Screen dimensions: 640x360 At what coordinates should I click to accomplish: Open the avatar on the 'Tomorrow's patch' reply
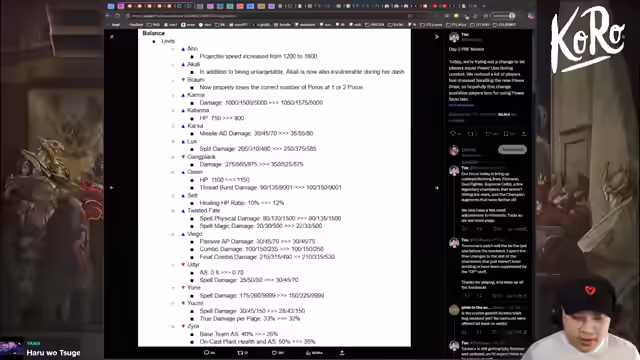coord(454,243)
